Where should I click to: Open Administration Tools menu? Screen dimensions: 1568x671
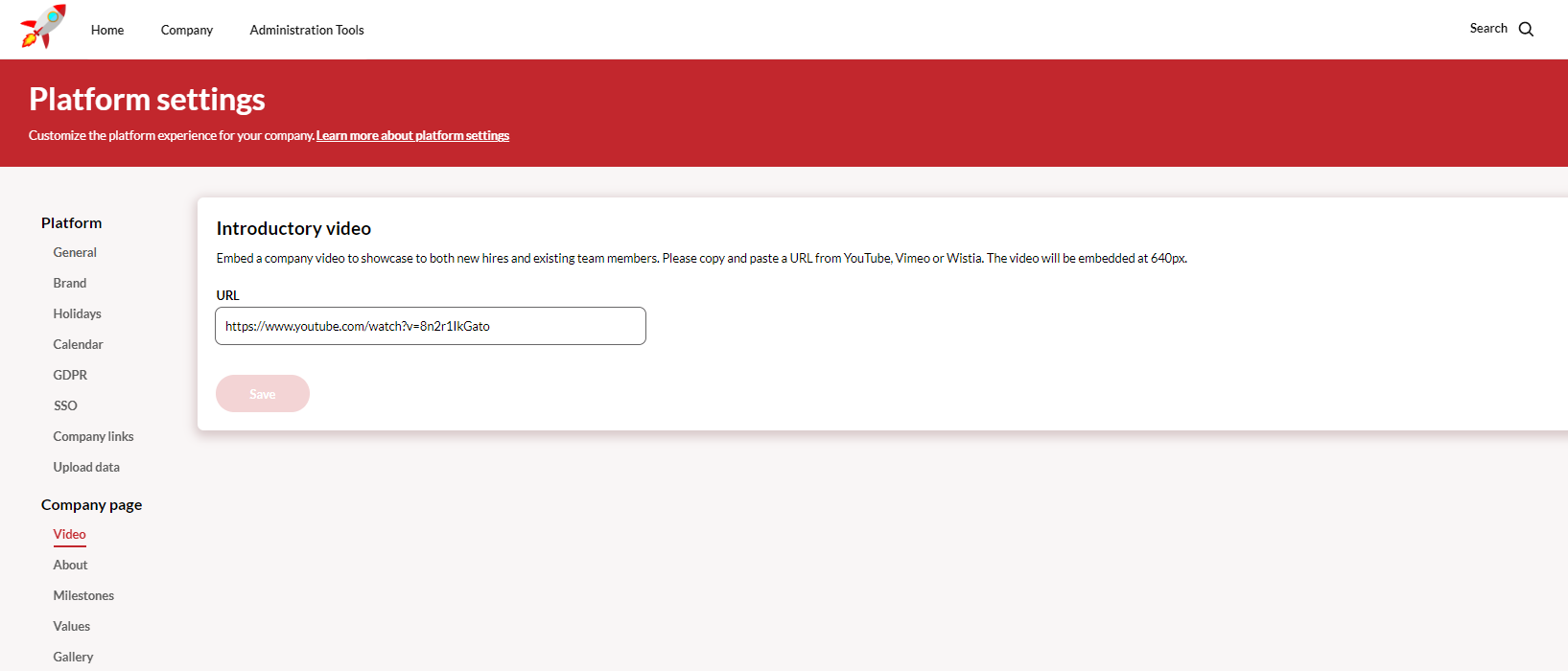click(307, 30)
